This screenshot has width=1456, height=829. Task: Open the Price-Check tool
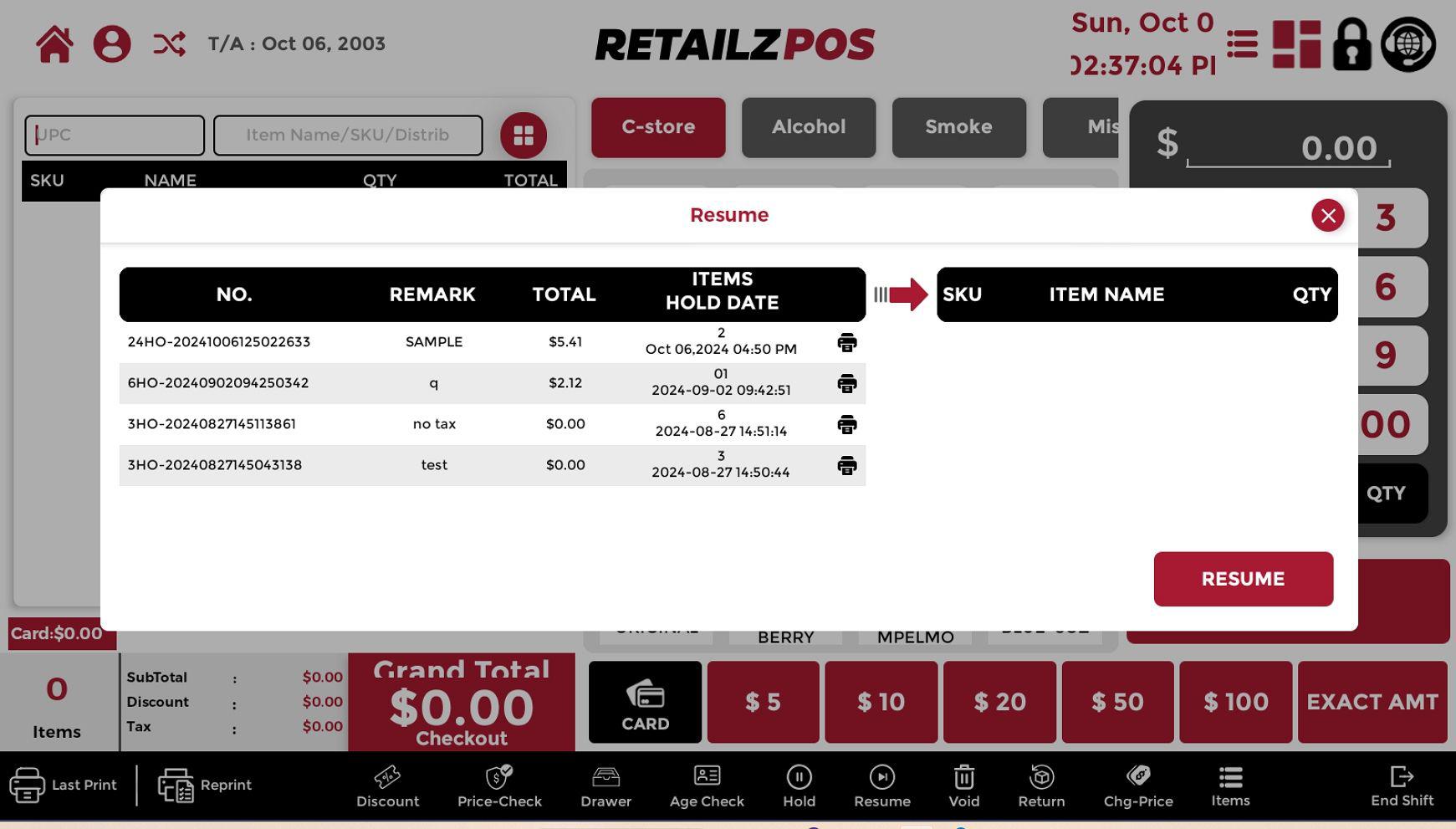499,786
